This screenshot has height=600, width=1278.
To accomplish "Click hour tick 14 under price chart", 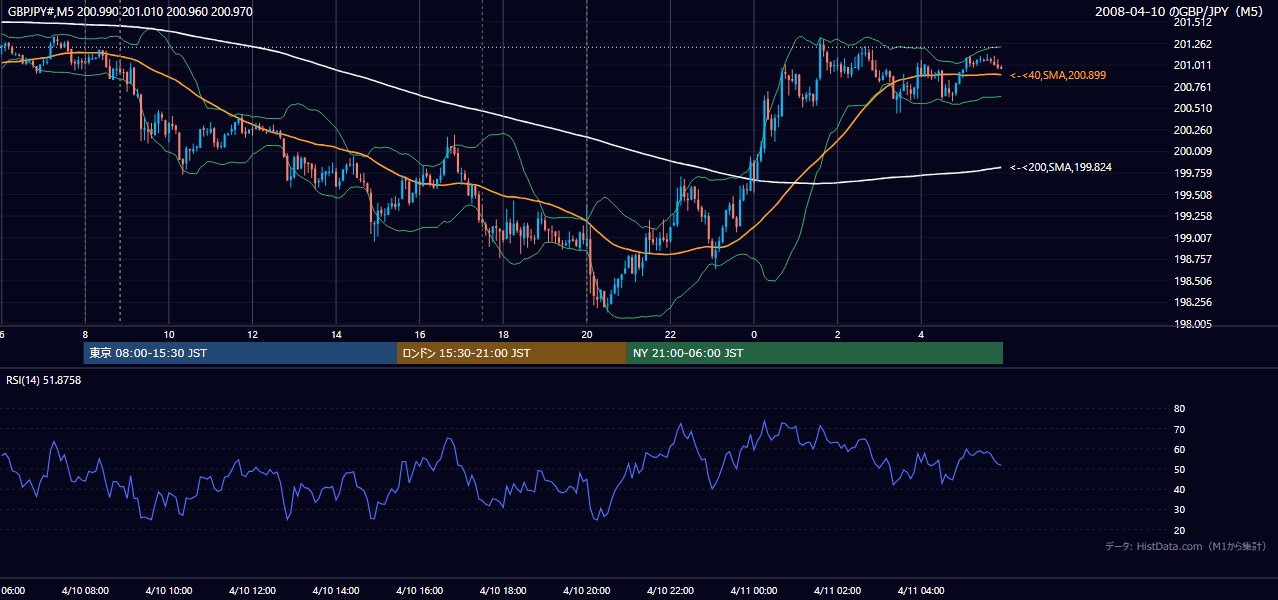I will [x=336, y=335].
